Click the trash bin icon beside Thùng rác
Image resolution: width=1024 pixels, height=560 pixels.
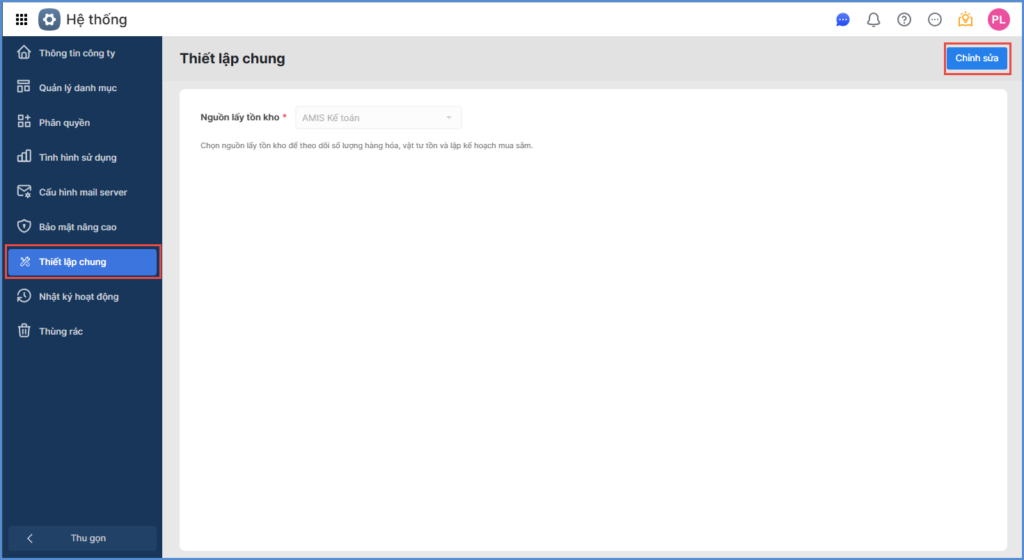click(x=24, y=330)
